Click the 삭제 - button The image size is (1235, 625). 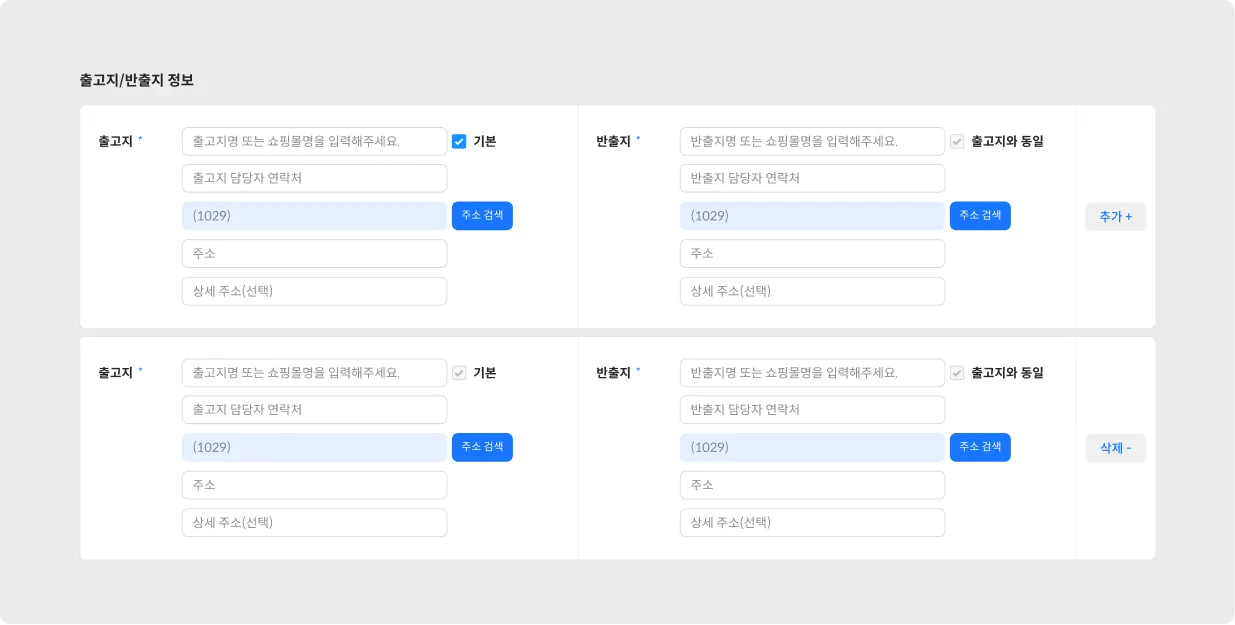(x=1115, y=448)
